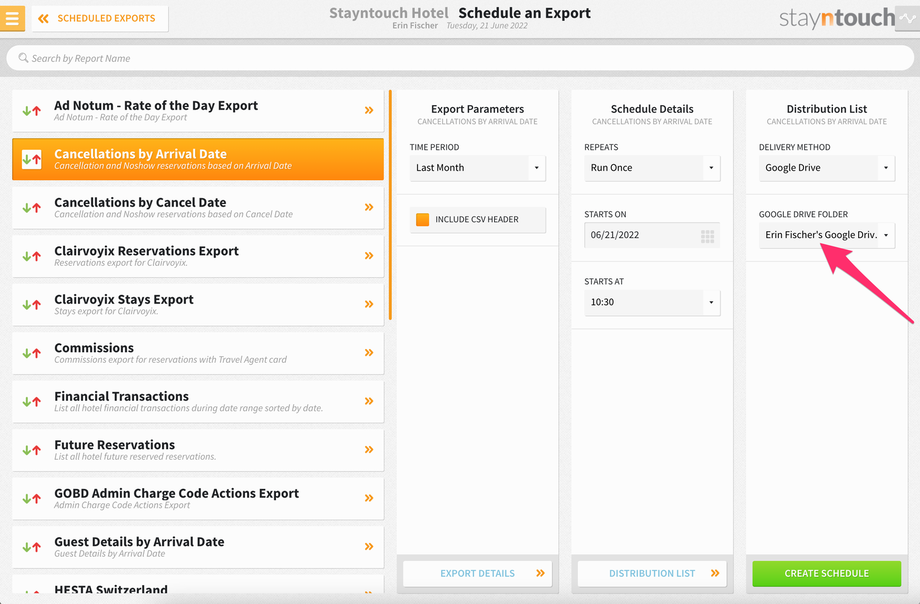920x604 pixels.
Task: Open the Starts At time dropdown
Action: 652,302
